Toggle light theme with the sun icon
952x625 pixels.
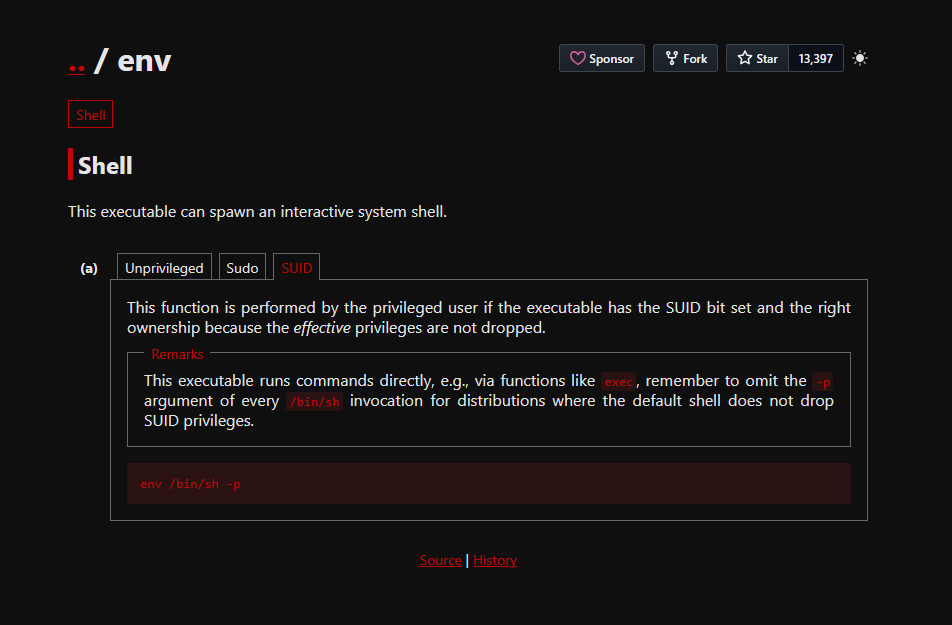(860, 58)
